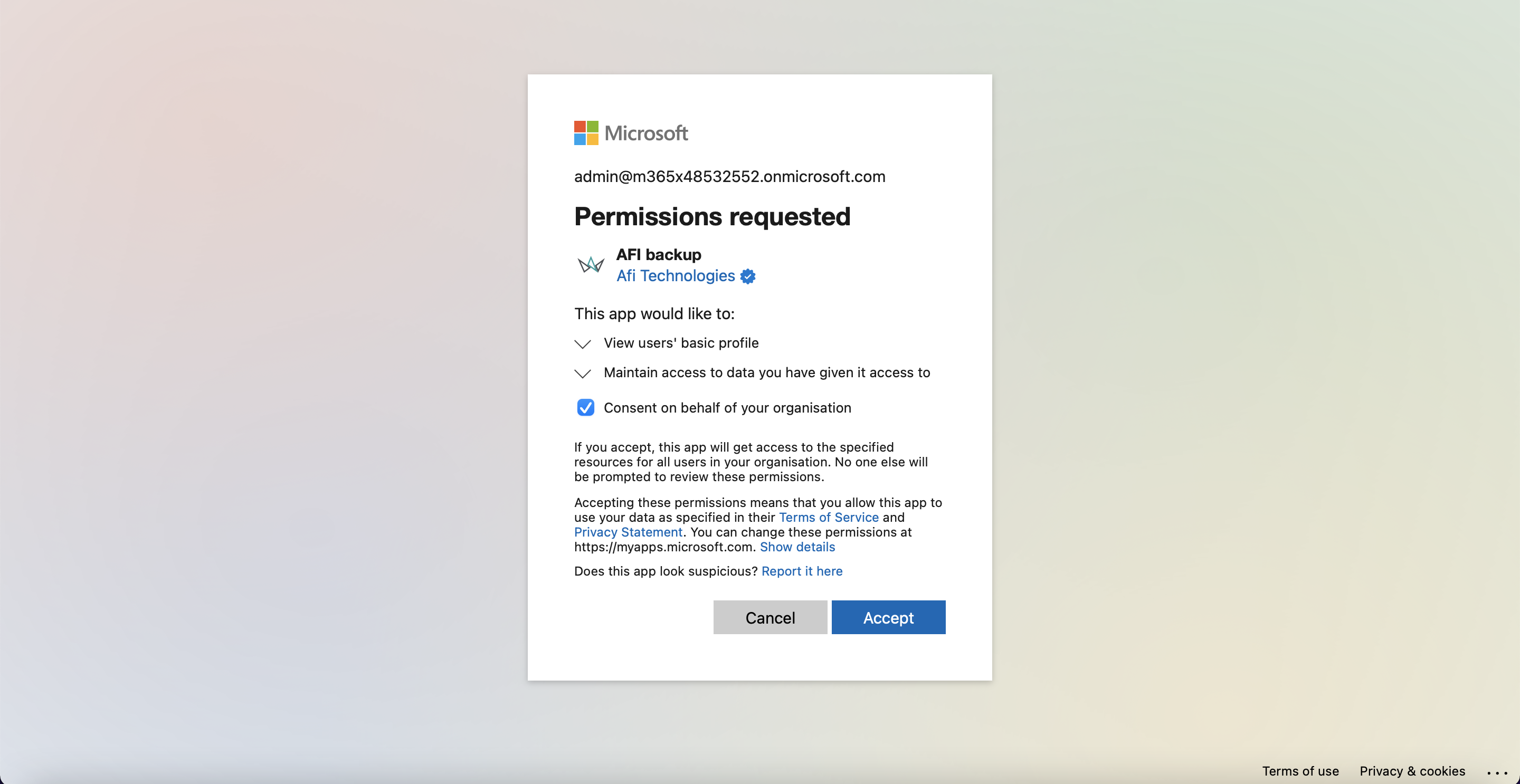Image resolution: width=1520 pixels, height=784 pixels.
Task: Expand Maintain access to data permission
Action: [582, 374]
